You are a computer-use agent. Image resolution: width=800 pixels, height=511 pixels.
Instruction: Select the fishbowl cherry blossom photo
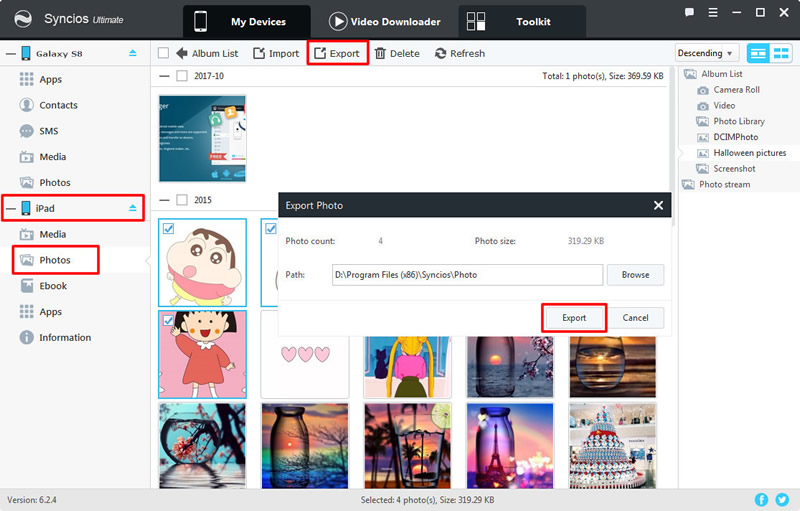coord(203,446)
